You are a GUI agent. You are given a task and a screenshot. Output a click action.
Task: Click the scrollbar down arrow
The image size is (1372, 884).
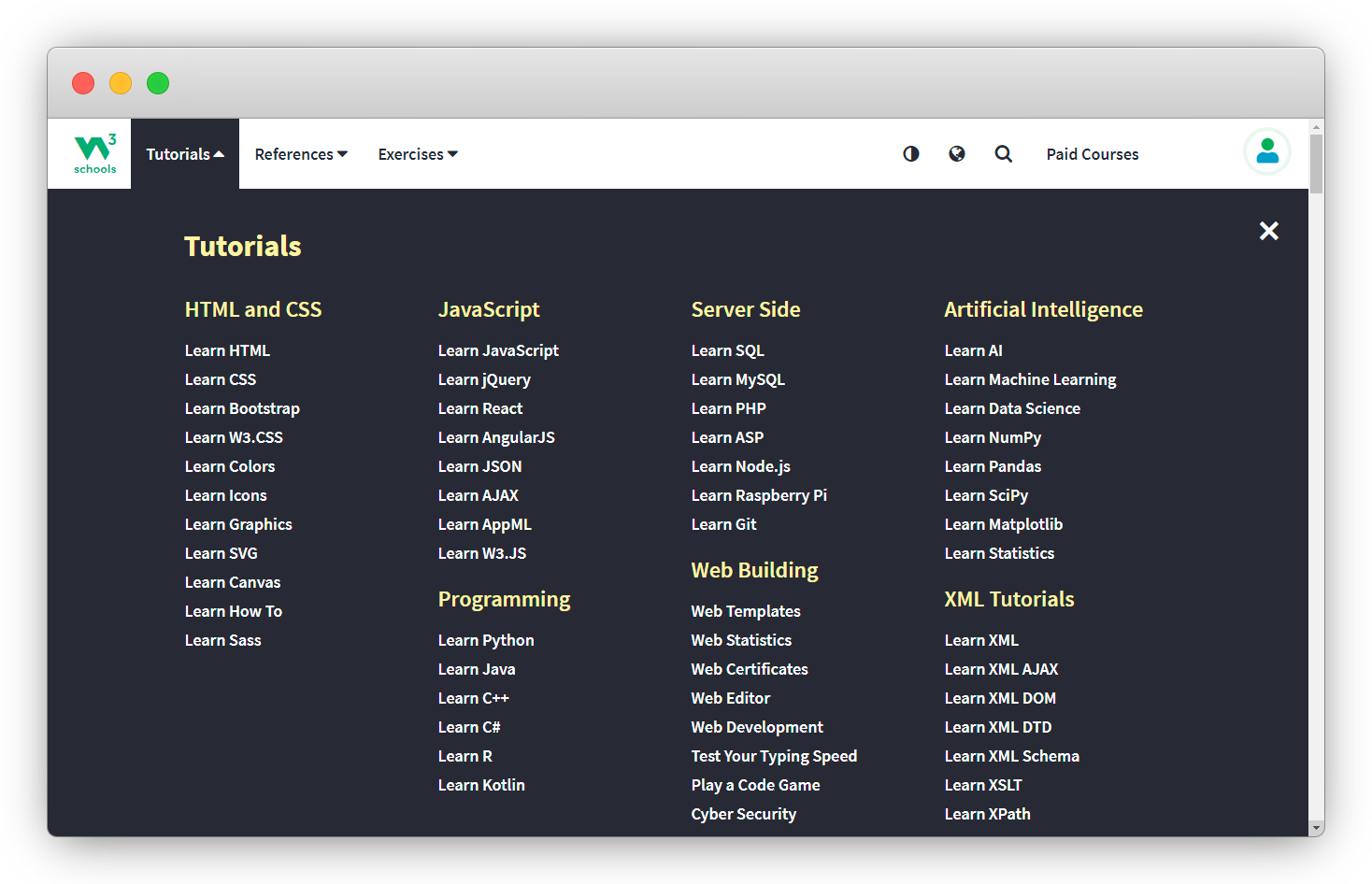point(1316,828)
